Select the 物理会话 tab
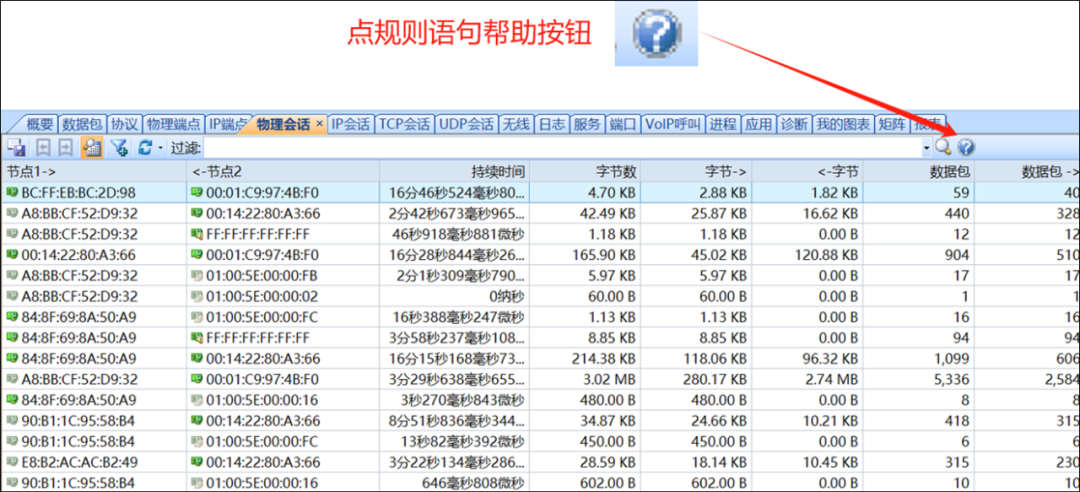Image resolution: width=1080 pixels, height=492 pixels. coord(283,125)
